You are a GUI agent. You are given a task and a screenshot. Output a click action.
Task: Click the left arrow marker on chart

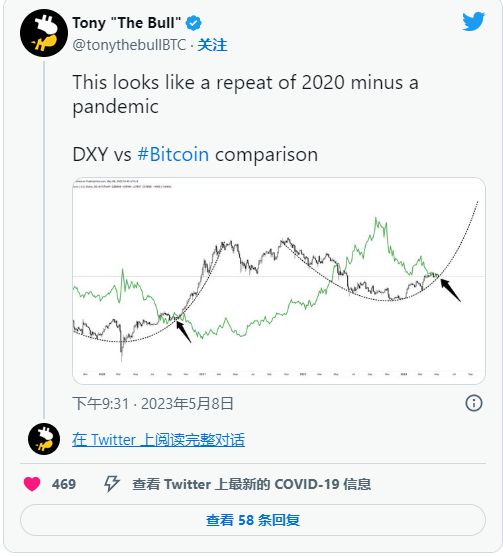184,331
